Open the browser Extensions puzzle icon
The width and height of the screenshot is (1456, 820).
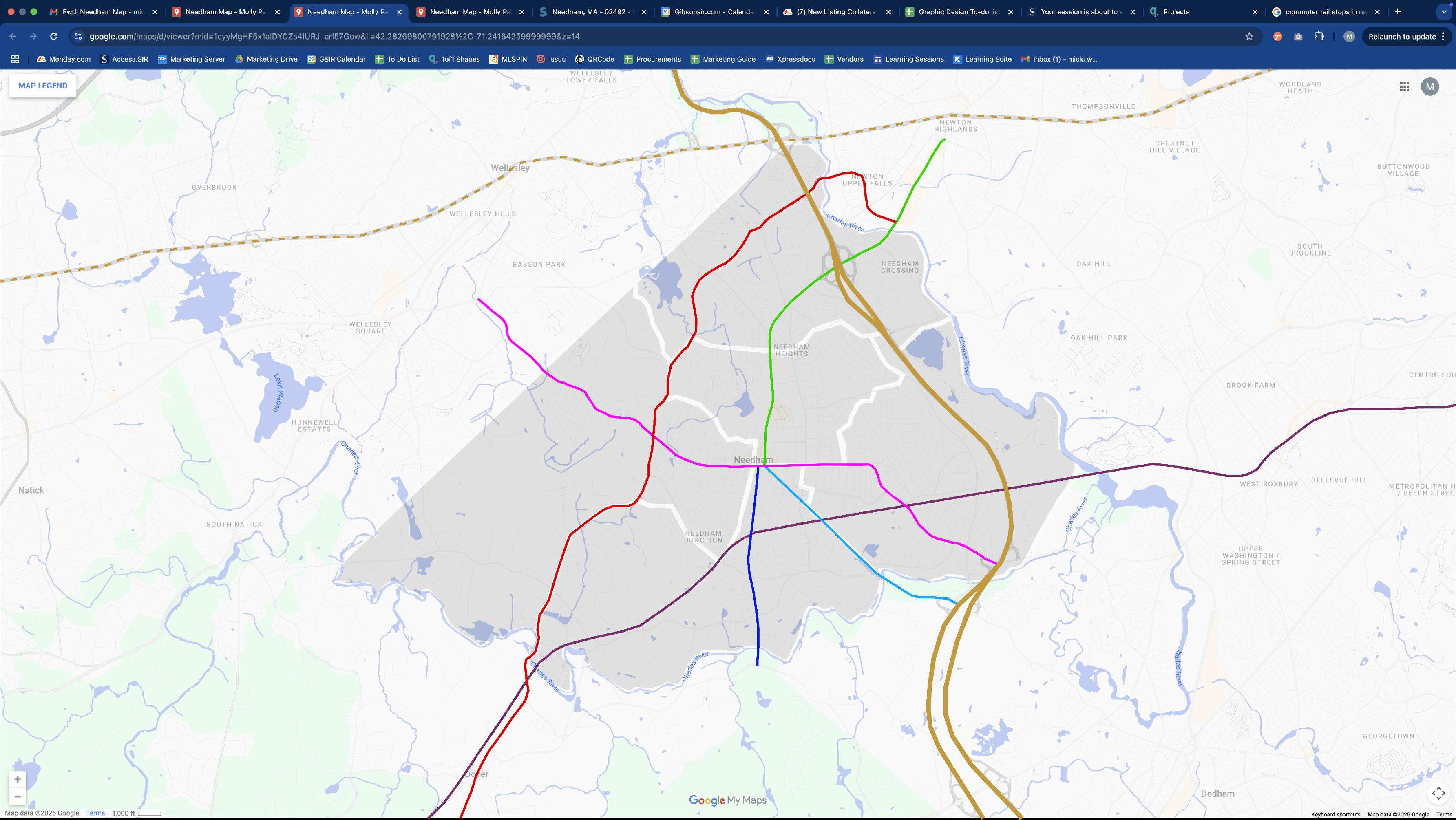1319,37
